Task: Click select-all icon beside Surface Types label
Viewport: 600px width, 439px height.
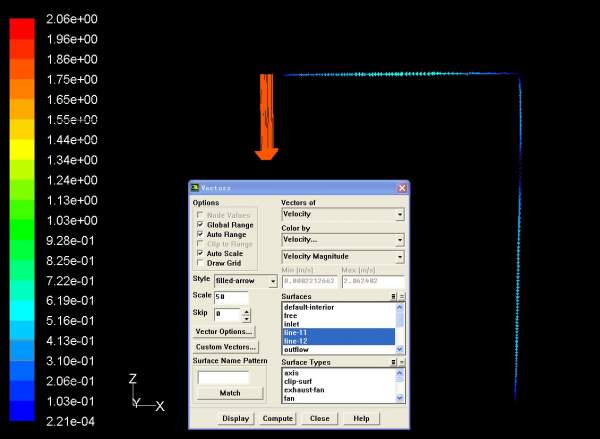Action: pos(393,362)
